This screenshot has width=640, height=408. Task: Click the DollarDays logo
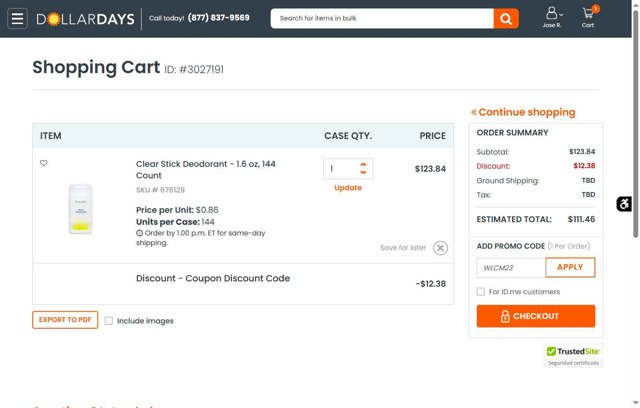[x=85, y=19]
